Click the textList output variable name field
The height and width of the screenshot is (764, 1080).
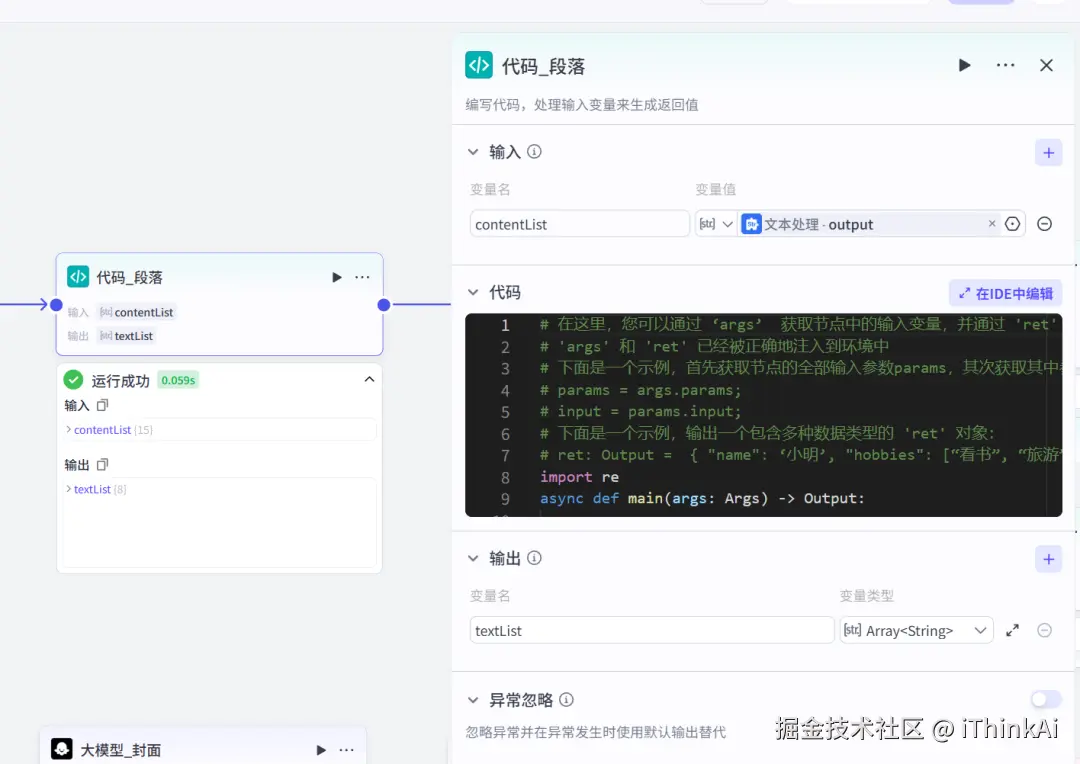pos(651,630)
